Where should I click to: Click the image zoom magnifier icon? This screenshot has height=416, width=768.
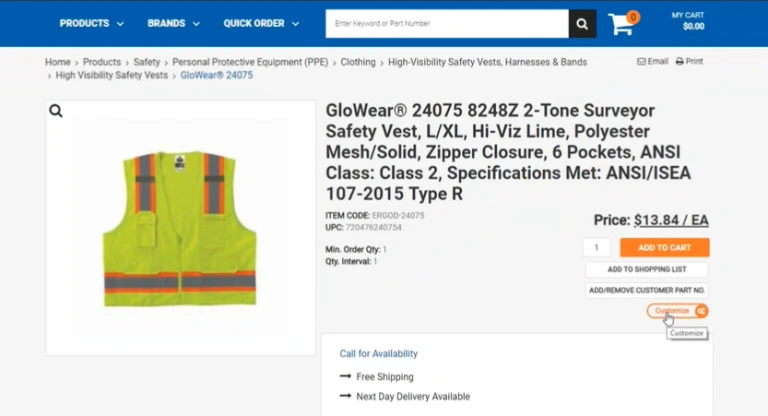pos(56,111)
